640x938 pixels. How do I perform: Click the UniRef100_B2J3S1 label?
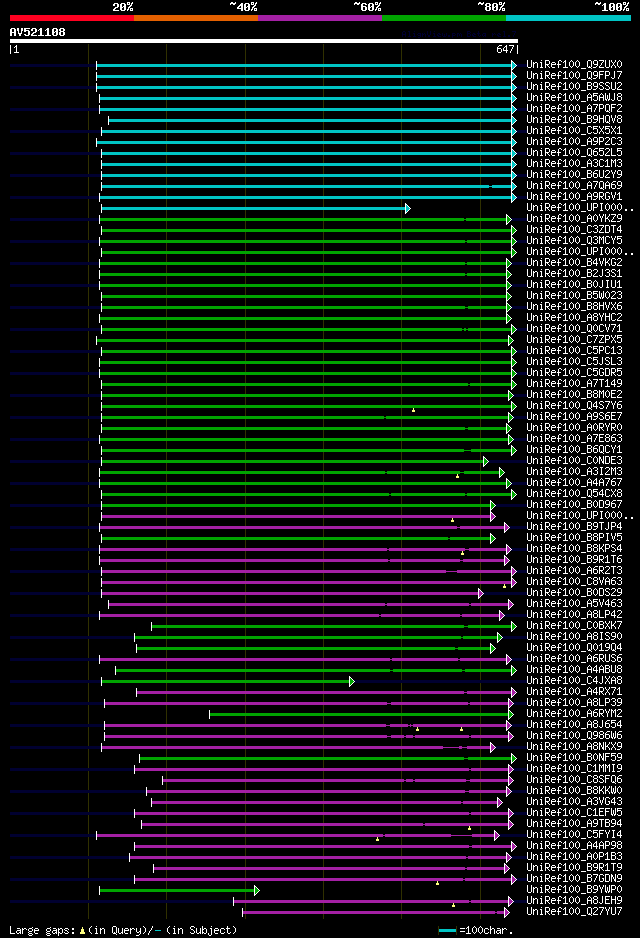click(574, 273)
